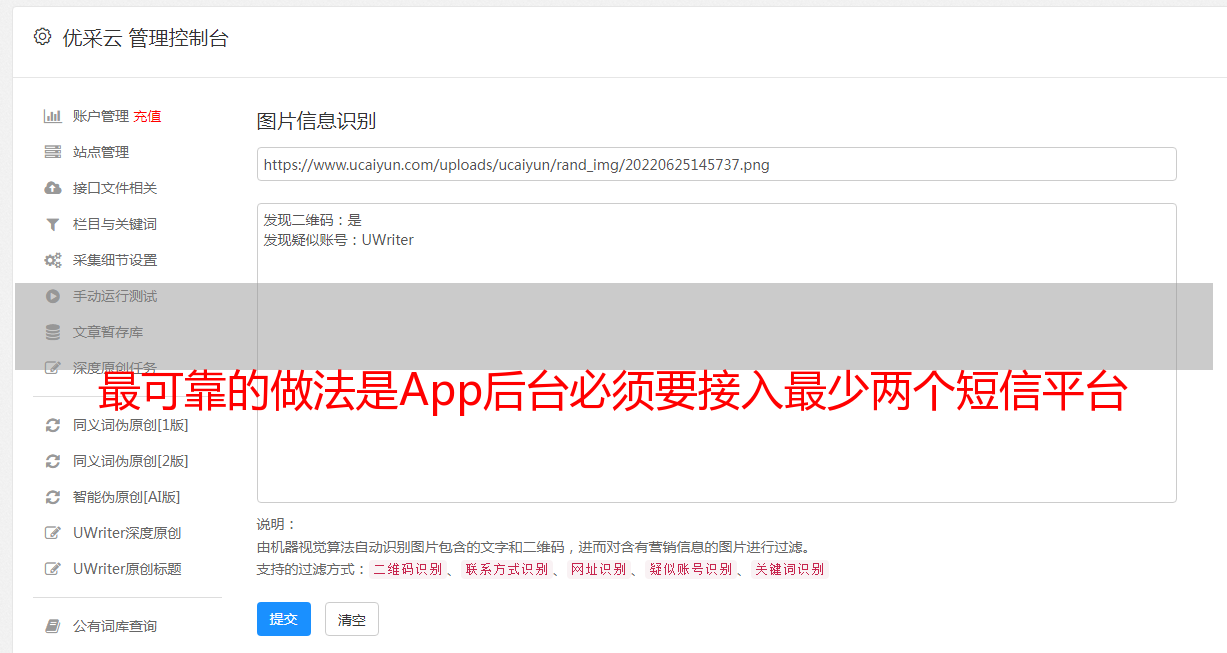Screen dimensions: 1227x653
Task: Open UWriter原创标题 page
Action: coord(127,569)
